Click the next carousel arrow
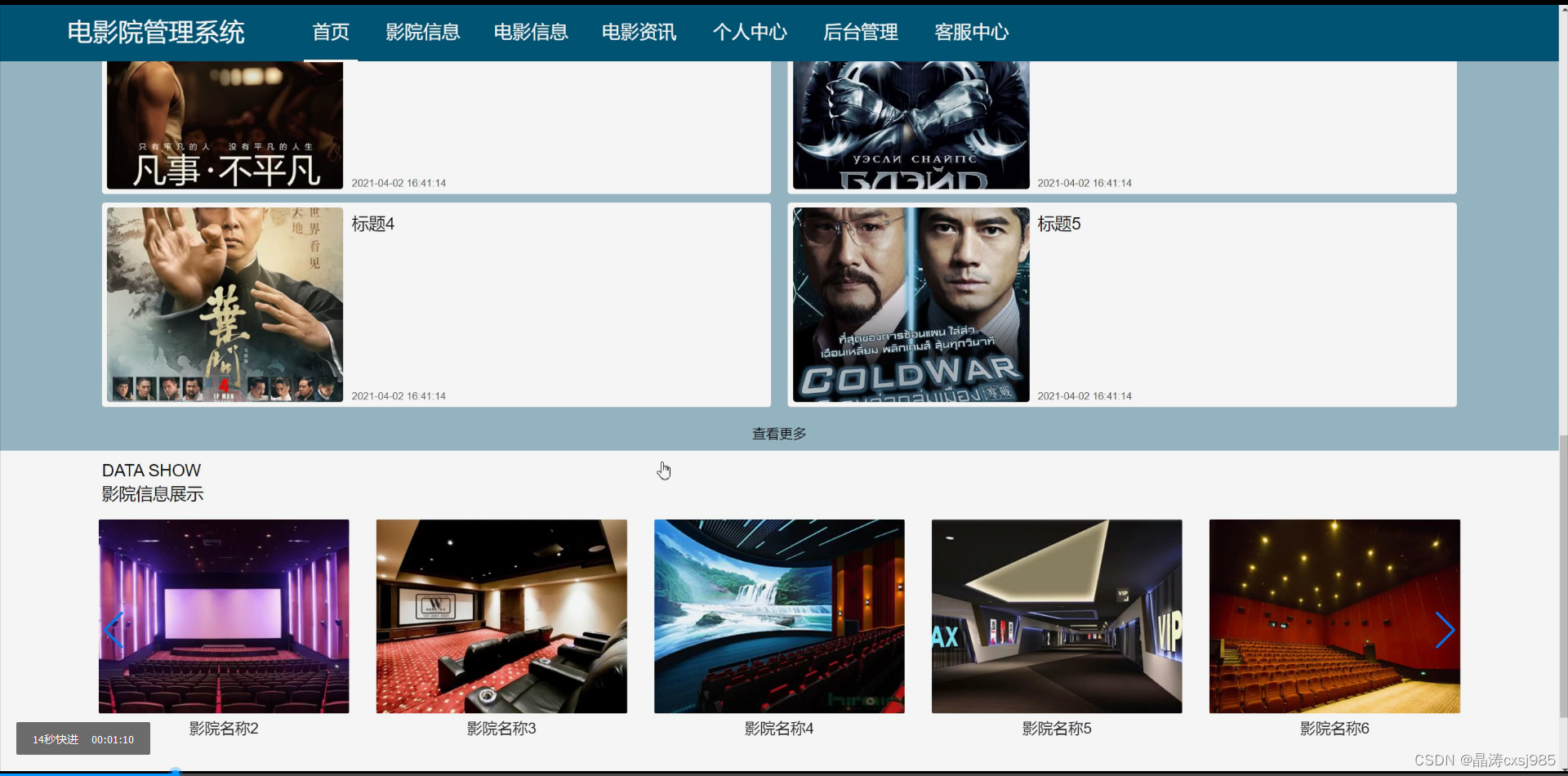Viewport: 1568px width, 776px height. pos(1445,630)
